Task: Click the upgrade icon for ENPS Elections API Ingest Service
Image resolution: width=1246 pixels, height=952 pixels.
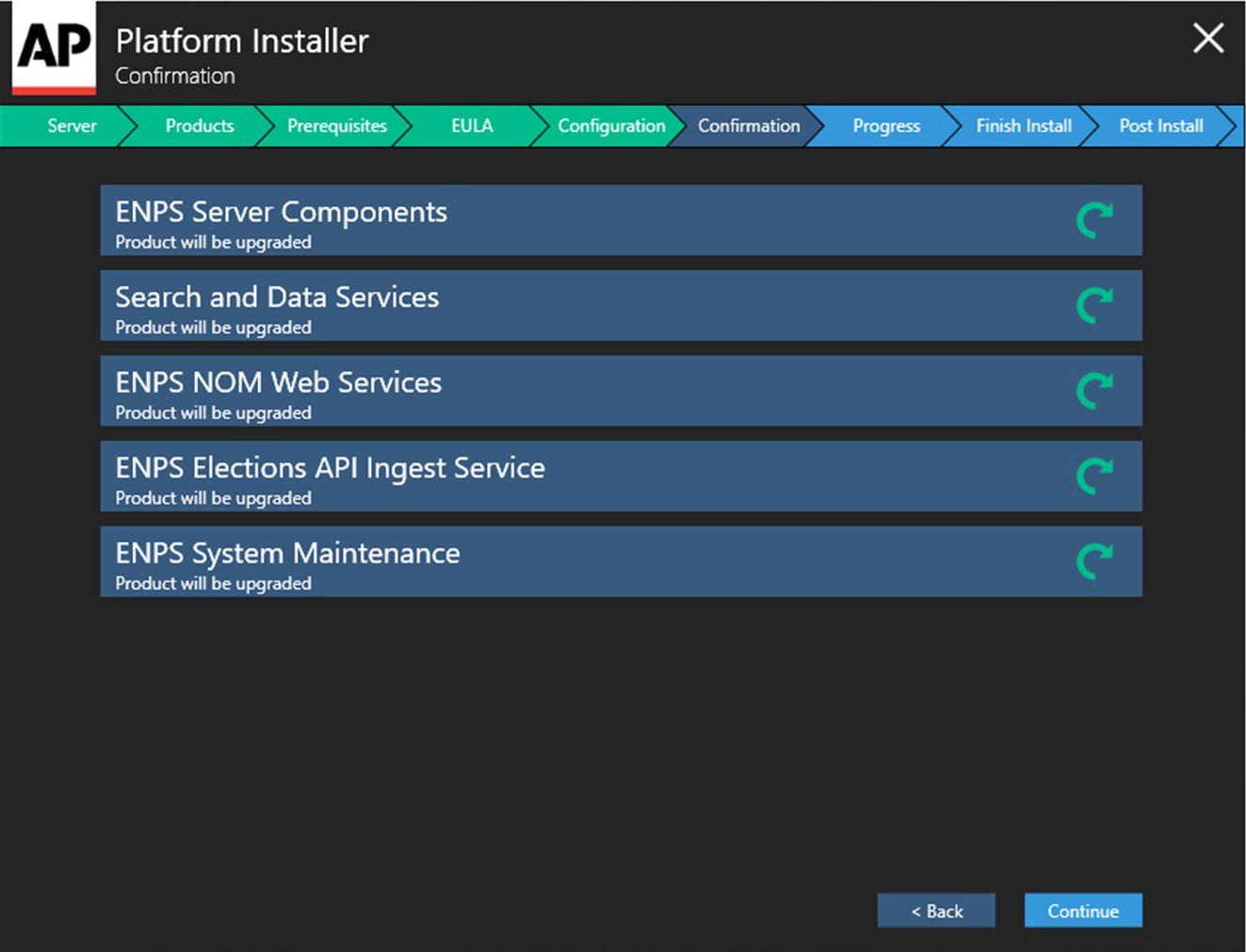Action: tap(1094, 476)
